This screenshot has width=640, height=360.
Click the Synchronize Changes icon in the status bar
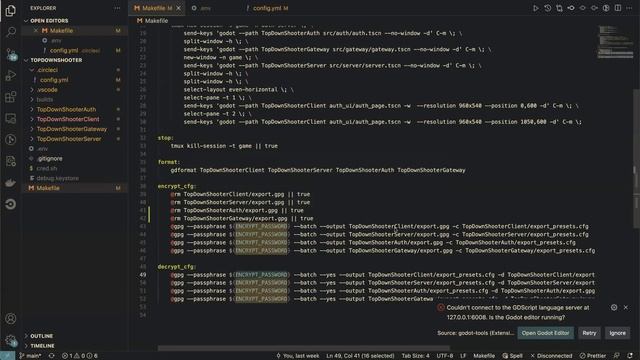51,356
